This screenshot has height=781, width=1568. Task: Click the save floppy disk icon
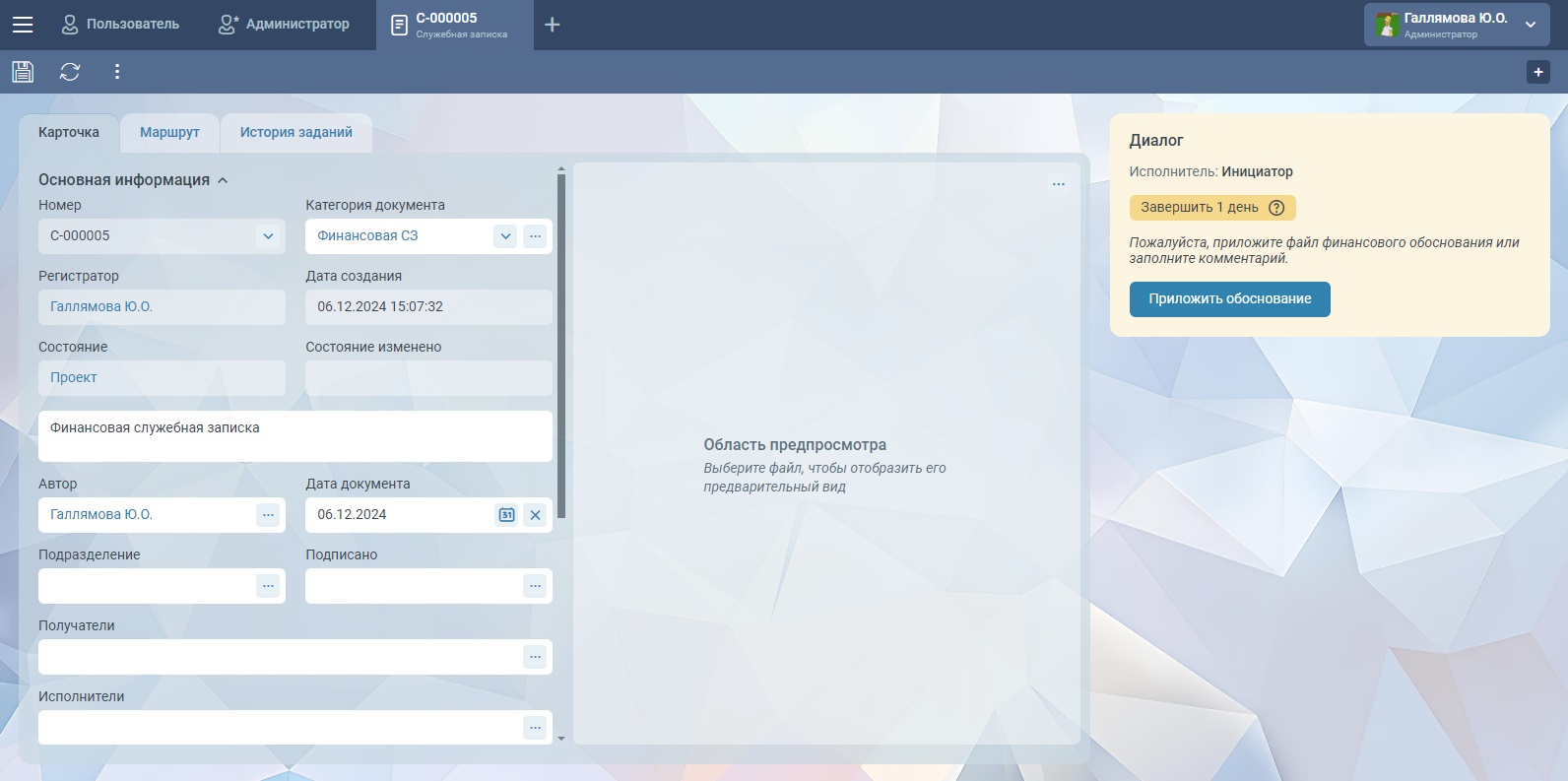tap(23, 72)
